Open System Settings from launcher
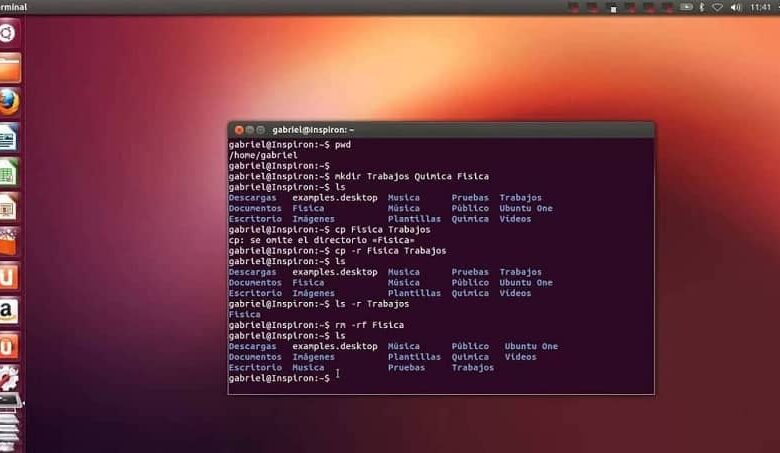The height and width of the screenshot is (453, 780). coord(9,380)
